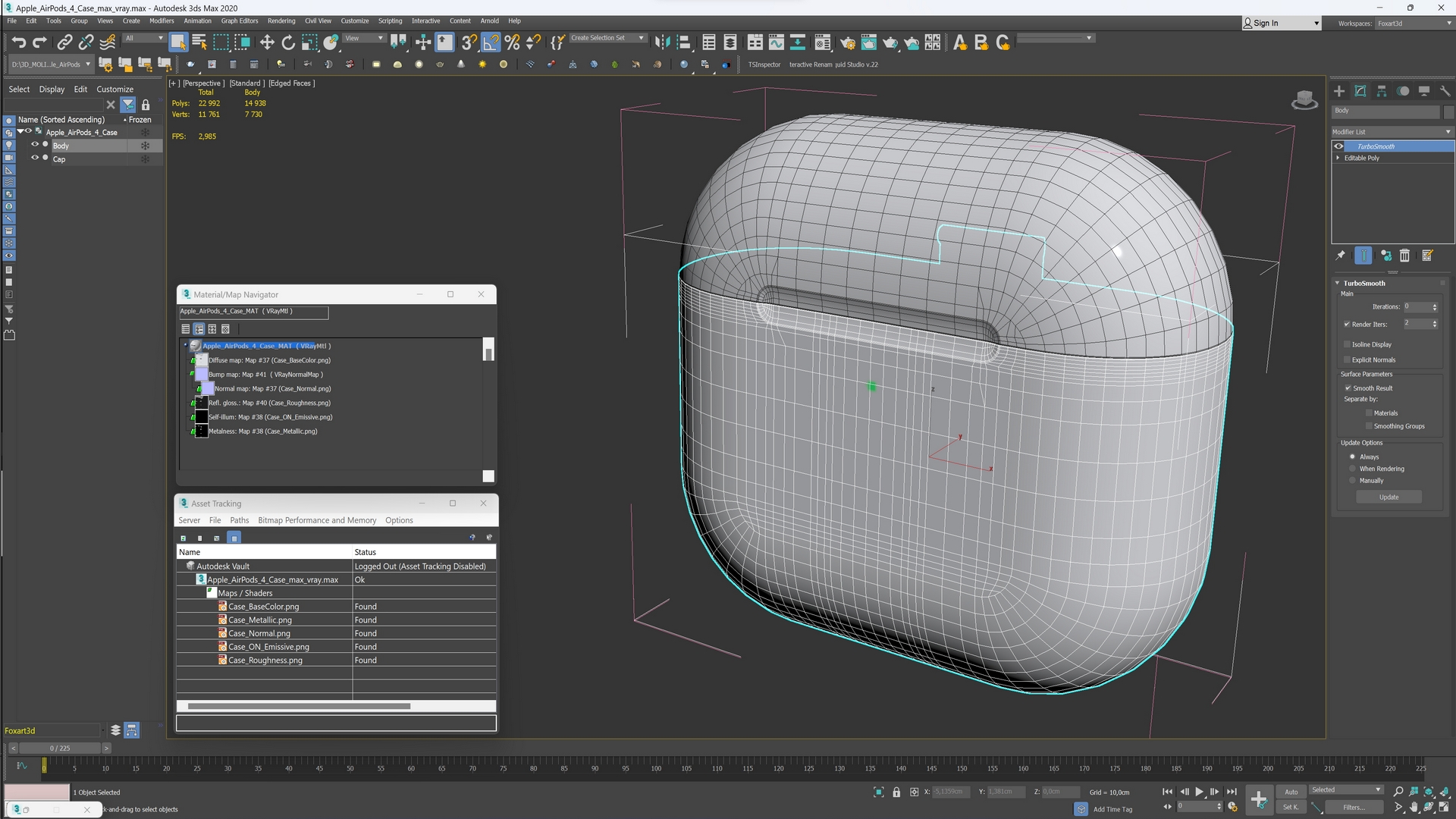Open the Modifiers menu

162,21
